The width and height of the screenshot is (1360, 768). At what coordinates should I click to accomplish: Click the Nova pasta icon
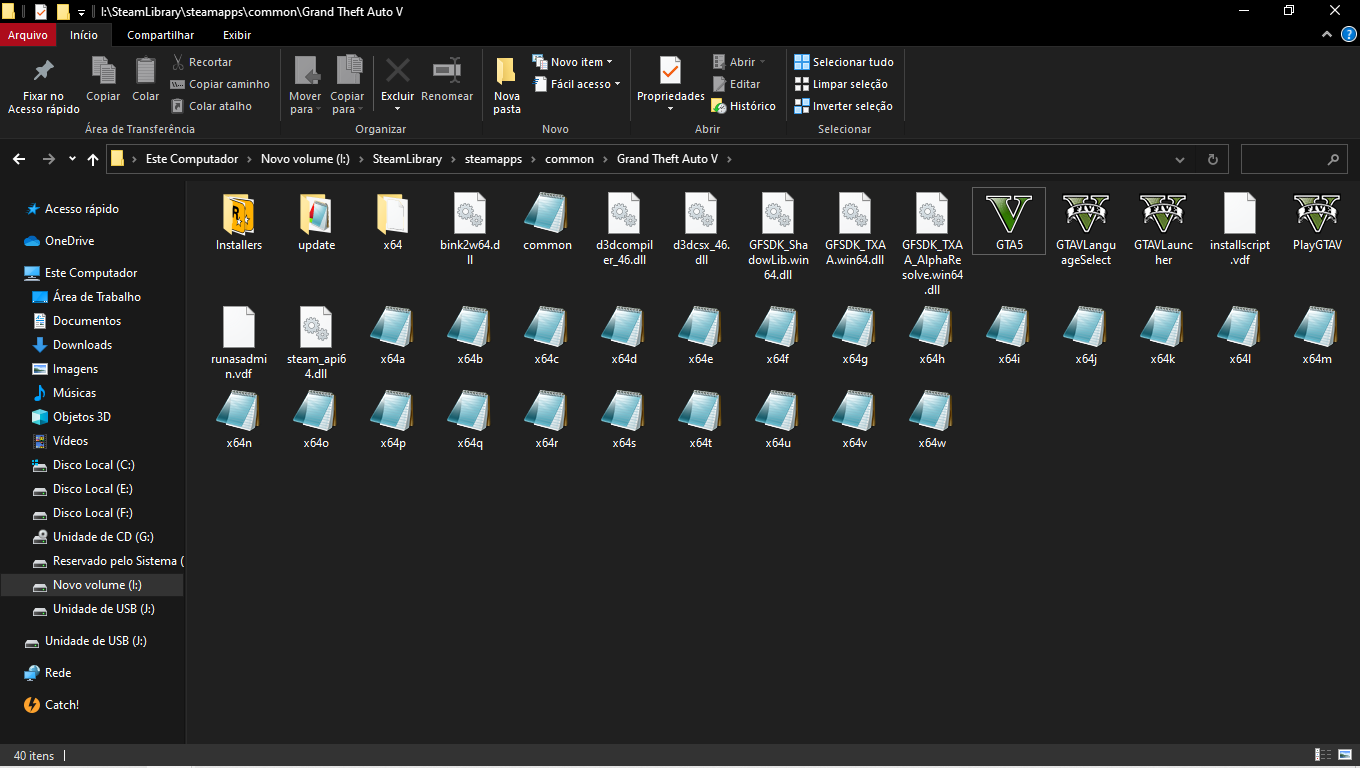click(x=506, y=72)
